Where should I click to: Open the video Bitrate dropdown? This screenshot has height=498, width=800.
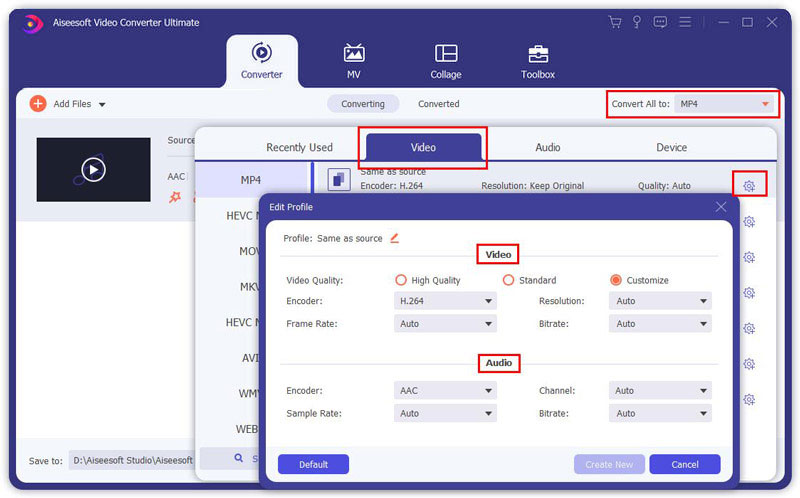point(660,323)
